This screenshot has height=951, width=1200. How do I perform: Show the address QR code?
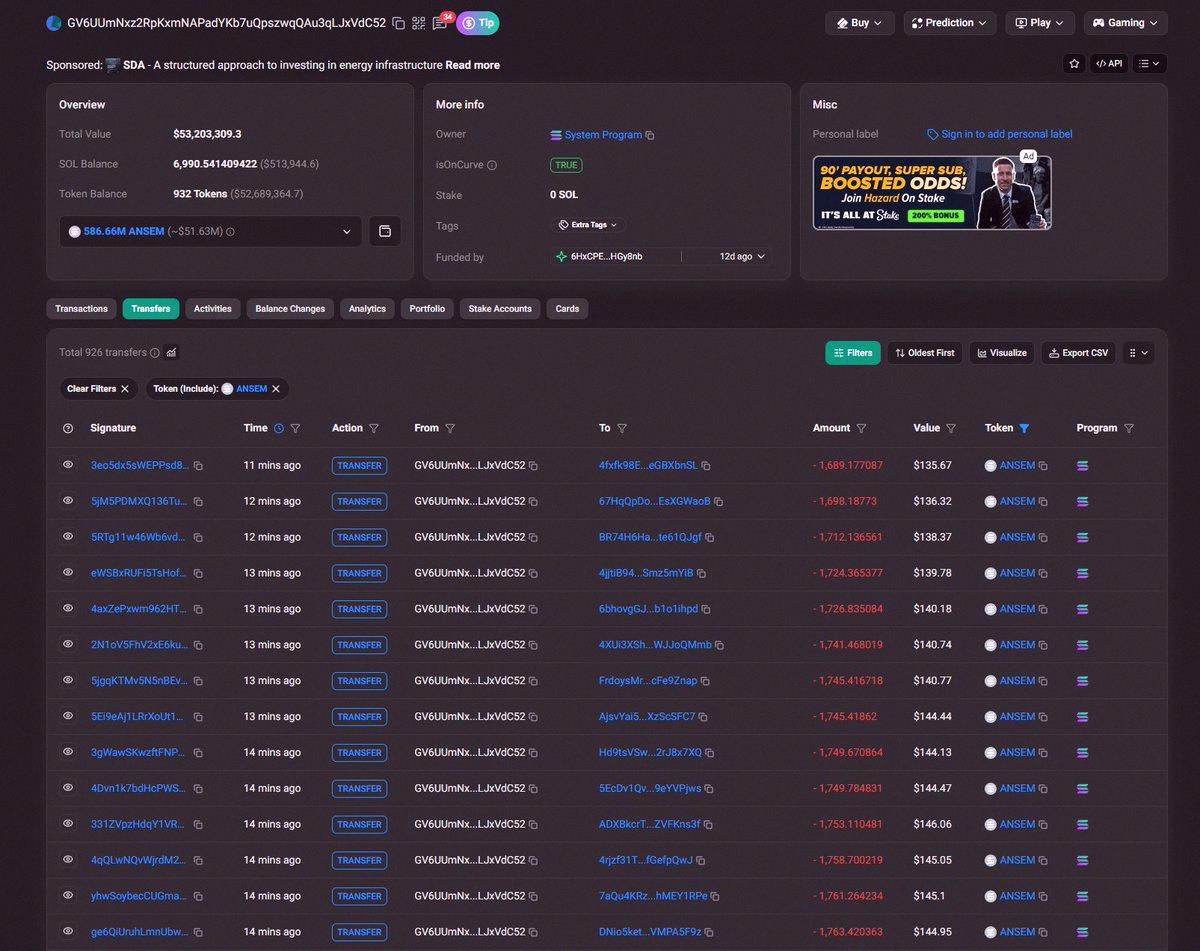pyautogui.click(x=419, y=23)
